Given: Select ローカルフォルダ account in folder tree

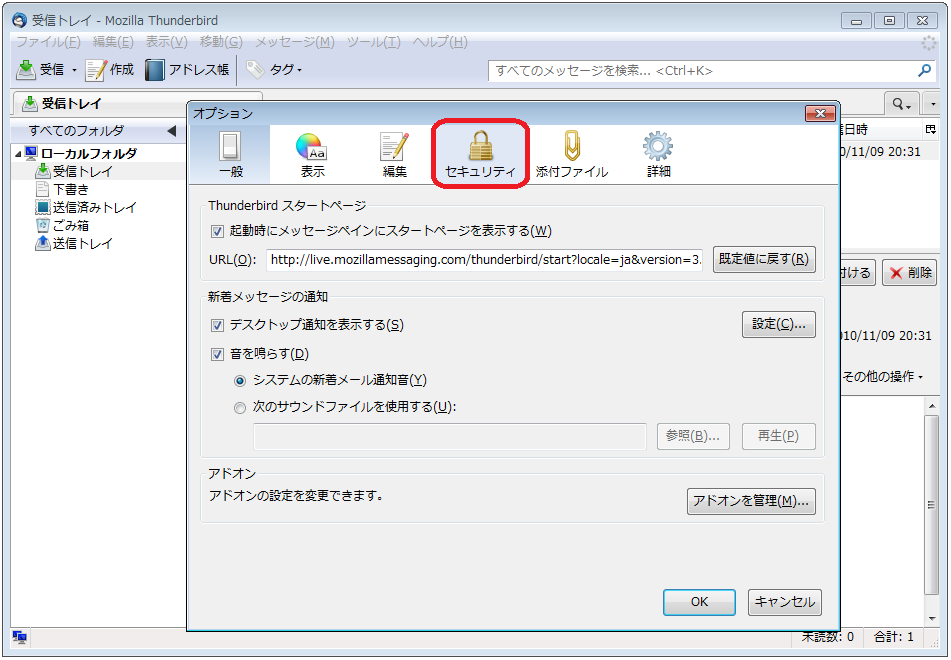Looking at the screenshot, I should [x=89, y=153].
